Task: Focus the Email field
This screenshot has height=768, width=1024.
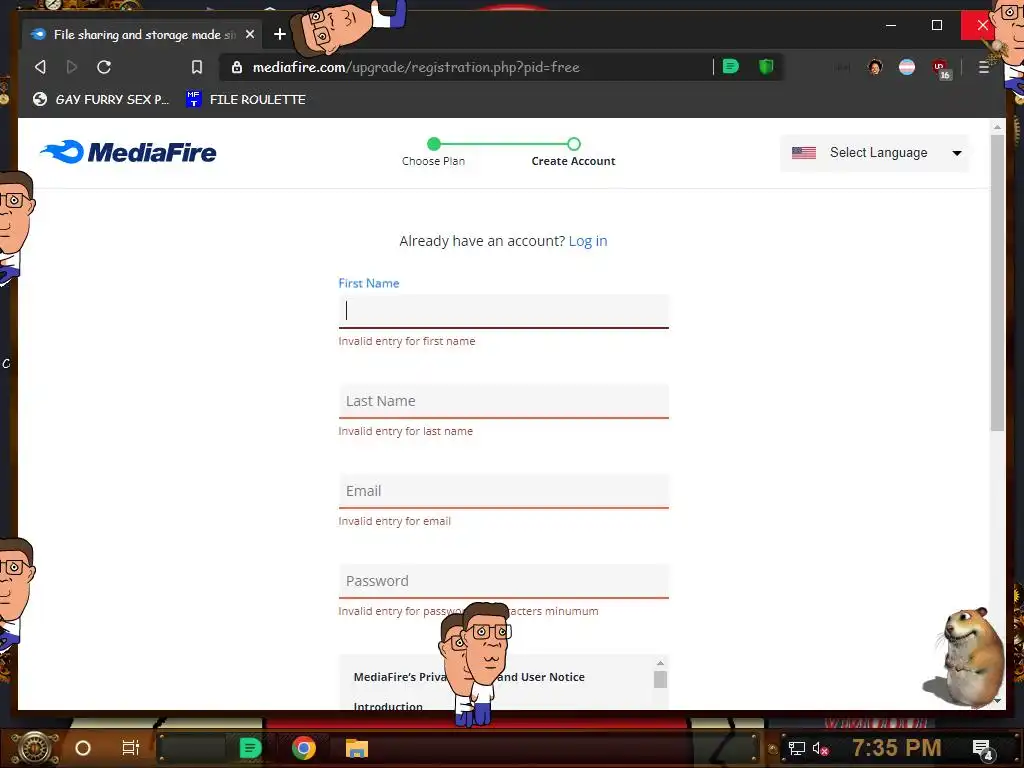Action: [x=504, y=491]
